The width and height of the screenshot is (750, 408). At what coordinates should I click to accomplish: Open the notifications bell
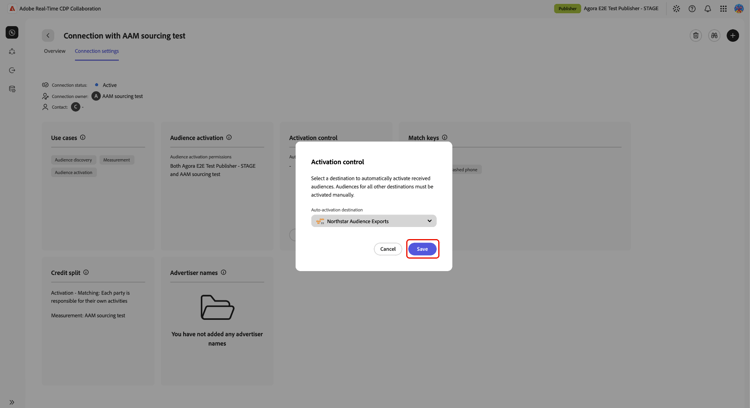(707, 9)
